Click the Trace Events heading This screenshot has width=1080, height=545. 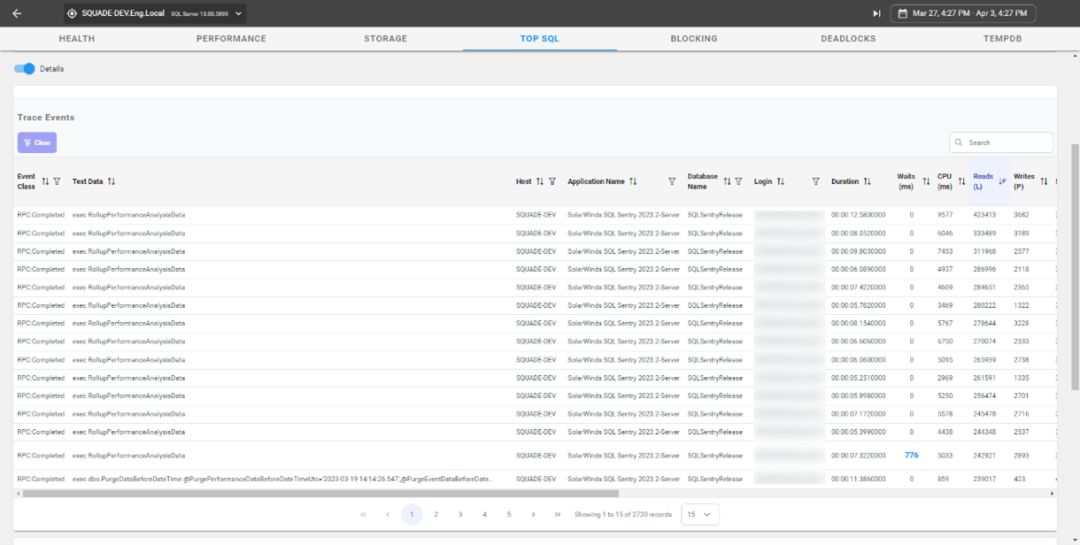pyautogui.click(x=46, y=117)
